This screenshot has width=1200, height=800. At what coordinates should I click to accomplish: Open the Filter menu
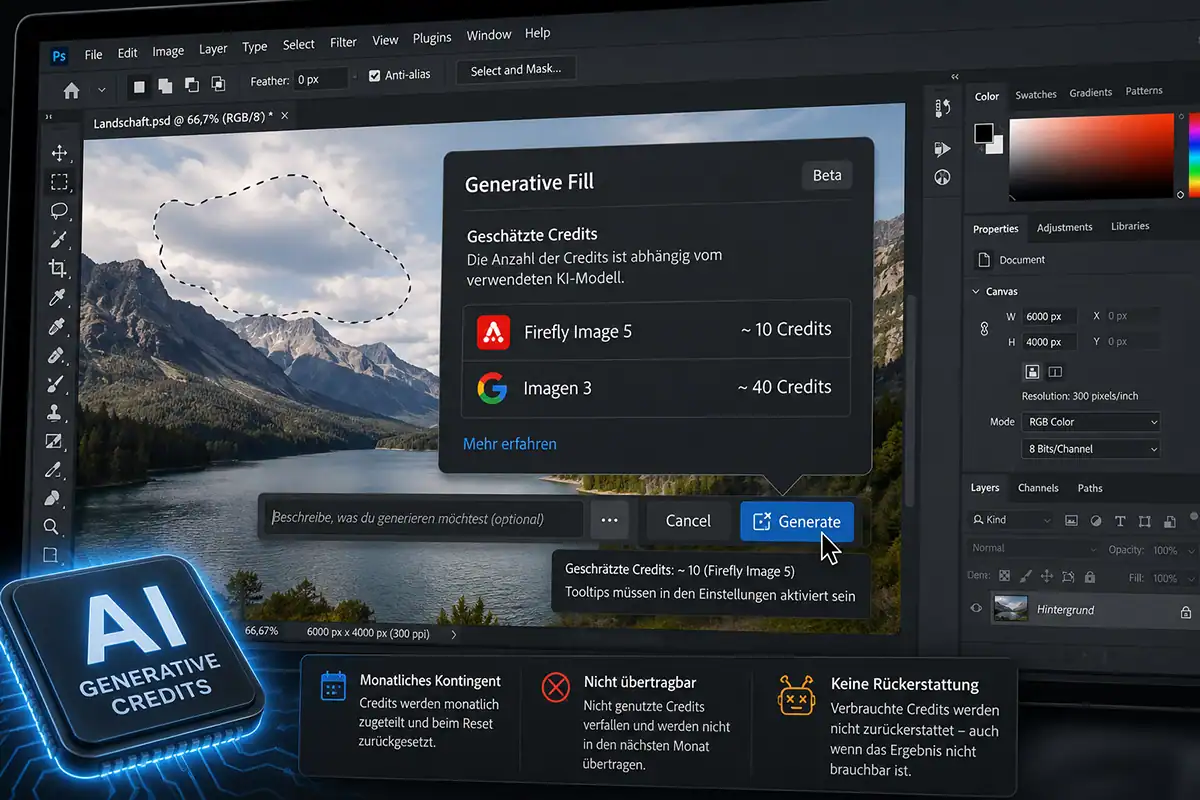(x=343, y=43)
